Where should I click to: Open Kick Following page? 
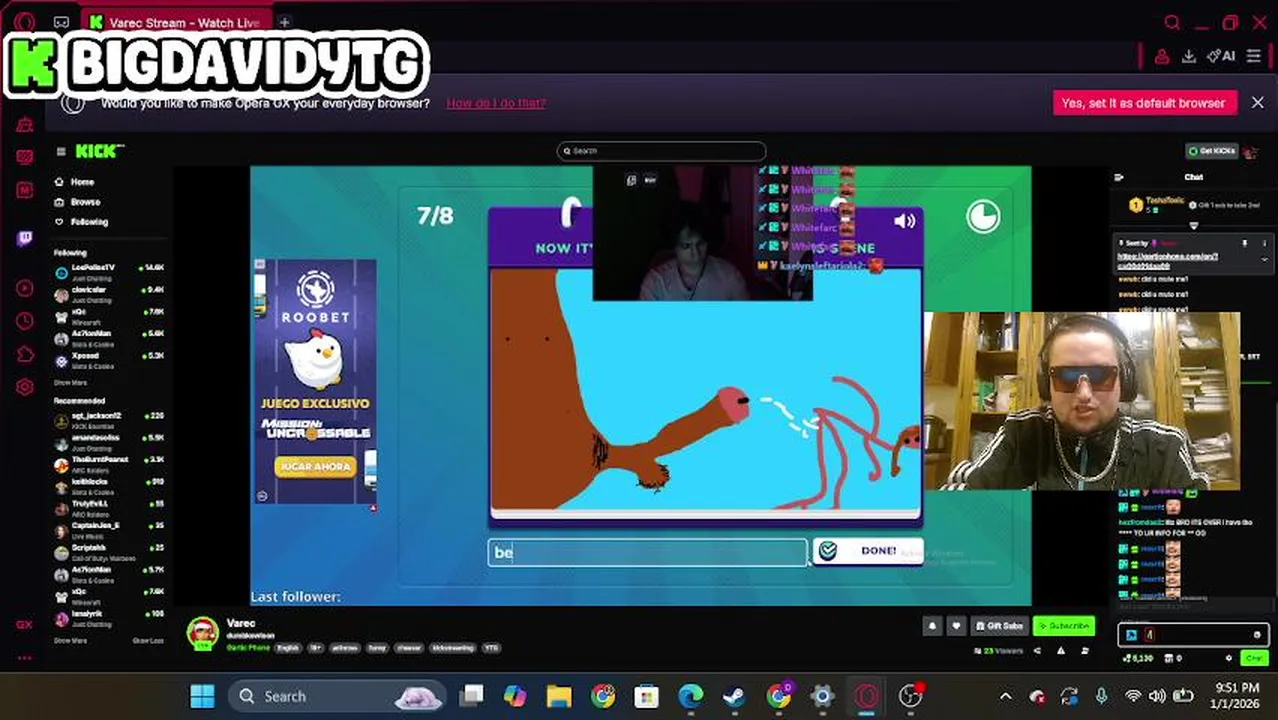[x=82, y=222]
